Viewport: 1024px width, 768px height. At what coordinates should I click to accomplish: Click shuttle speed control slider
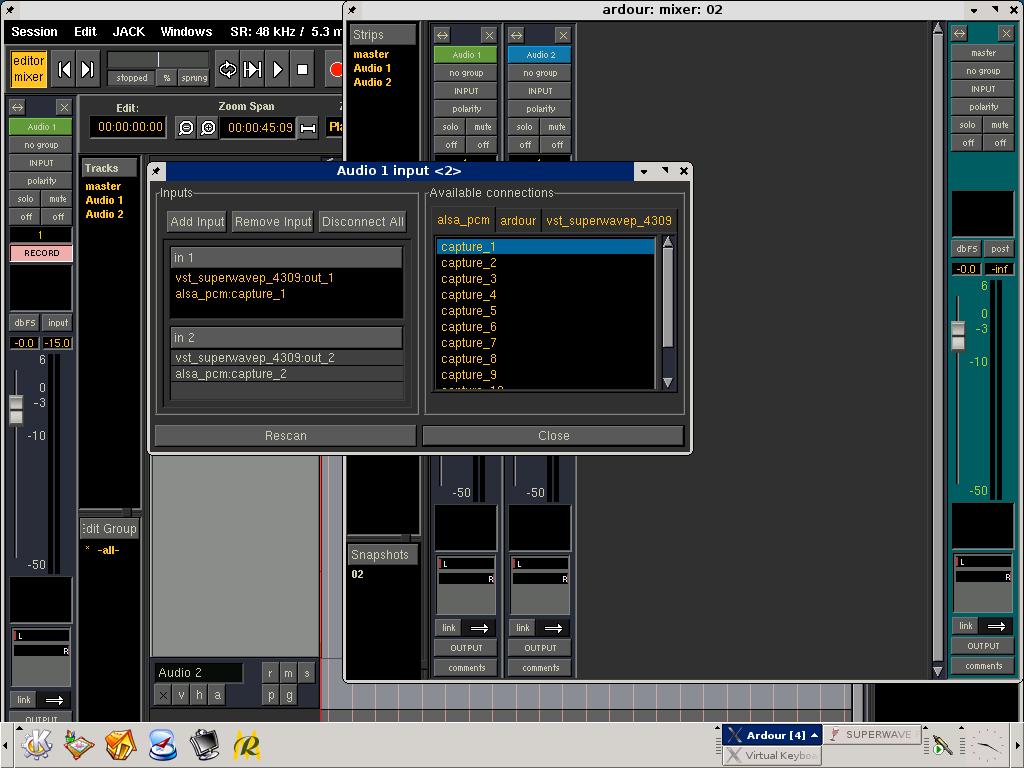pyautogui.click(x=158, y=60)
